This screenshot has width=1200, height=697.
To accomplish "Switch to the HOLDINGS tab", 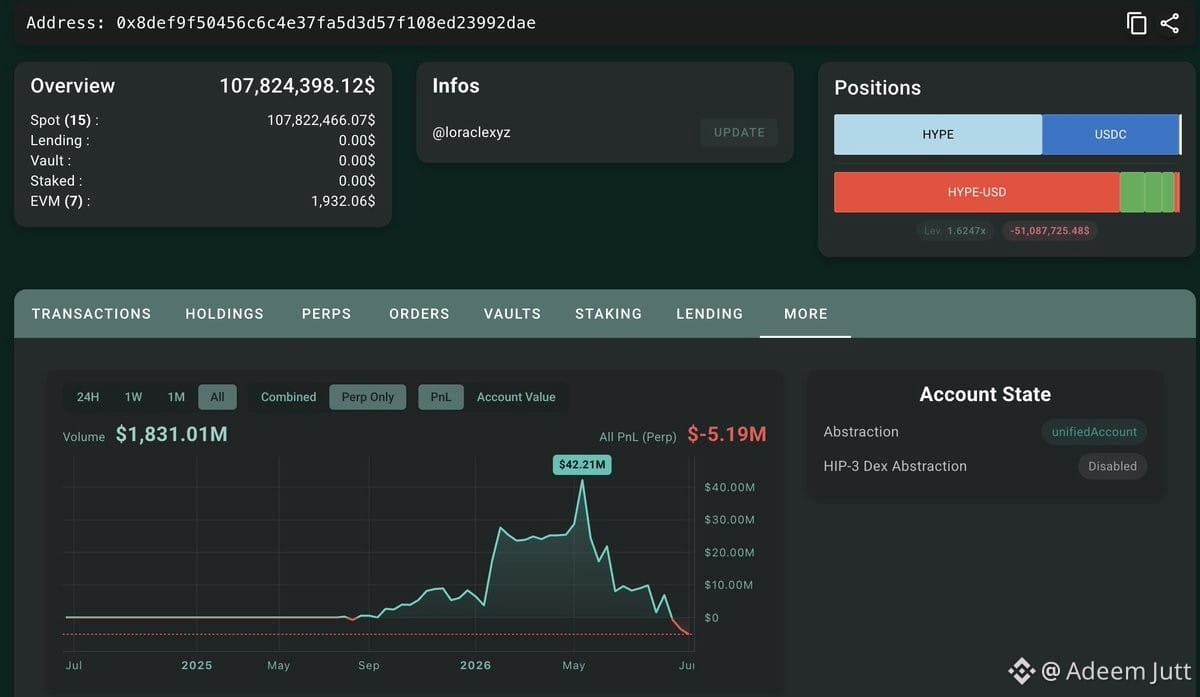I will pyautogui.click(x=225, y=314).
